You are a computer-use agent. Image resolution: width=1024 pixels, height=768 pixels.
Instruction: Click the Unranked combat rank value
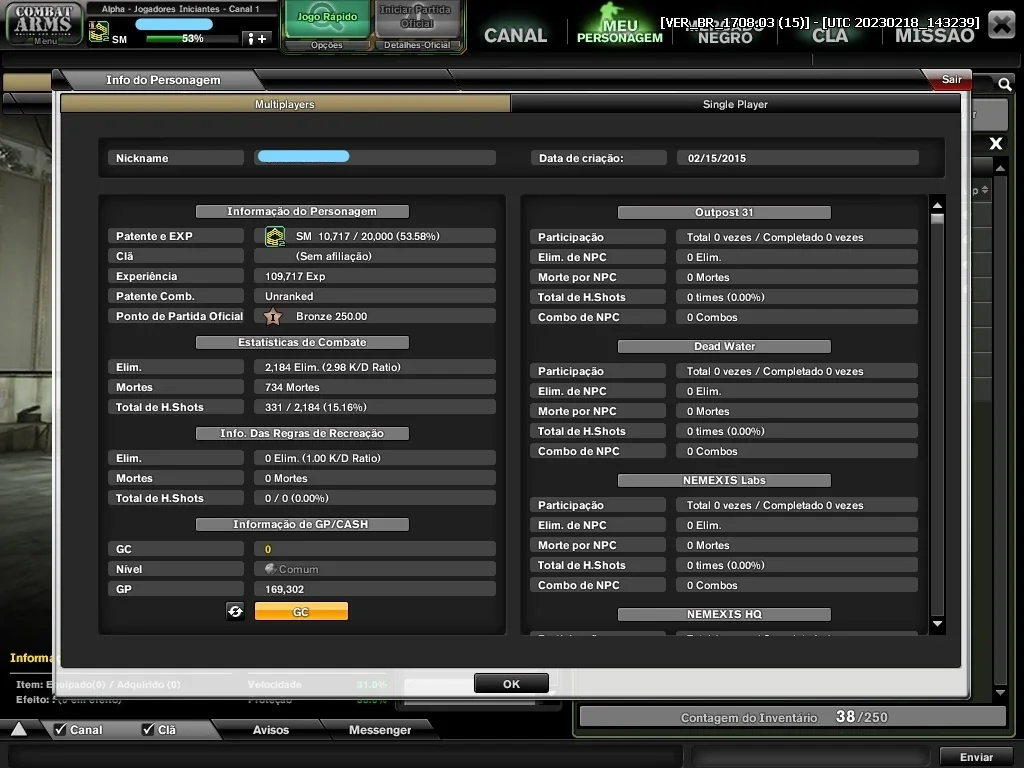pos(375,296)
